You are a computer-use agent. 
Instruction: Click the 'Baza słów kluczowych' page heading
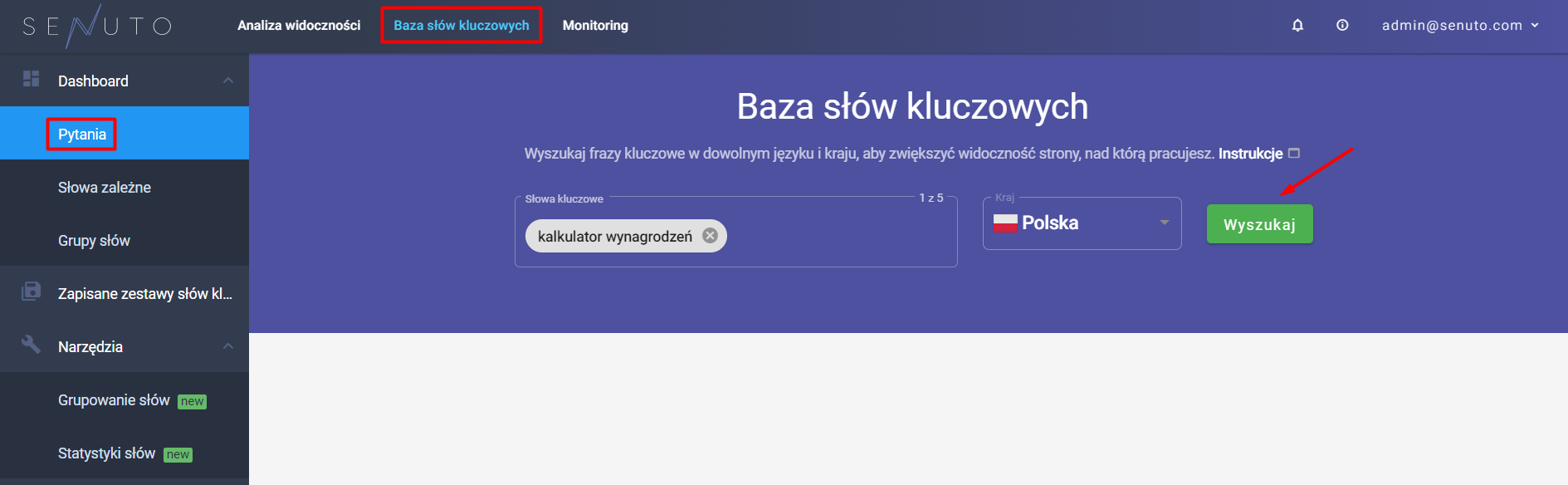pyautogui.click(x=912, y=106)
